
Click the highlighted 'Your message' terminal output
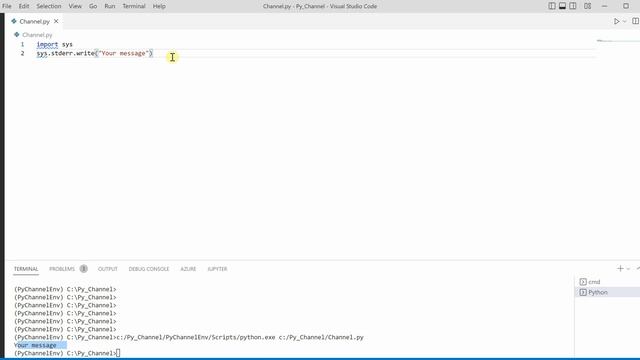click(x=36, y=345)
